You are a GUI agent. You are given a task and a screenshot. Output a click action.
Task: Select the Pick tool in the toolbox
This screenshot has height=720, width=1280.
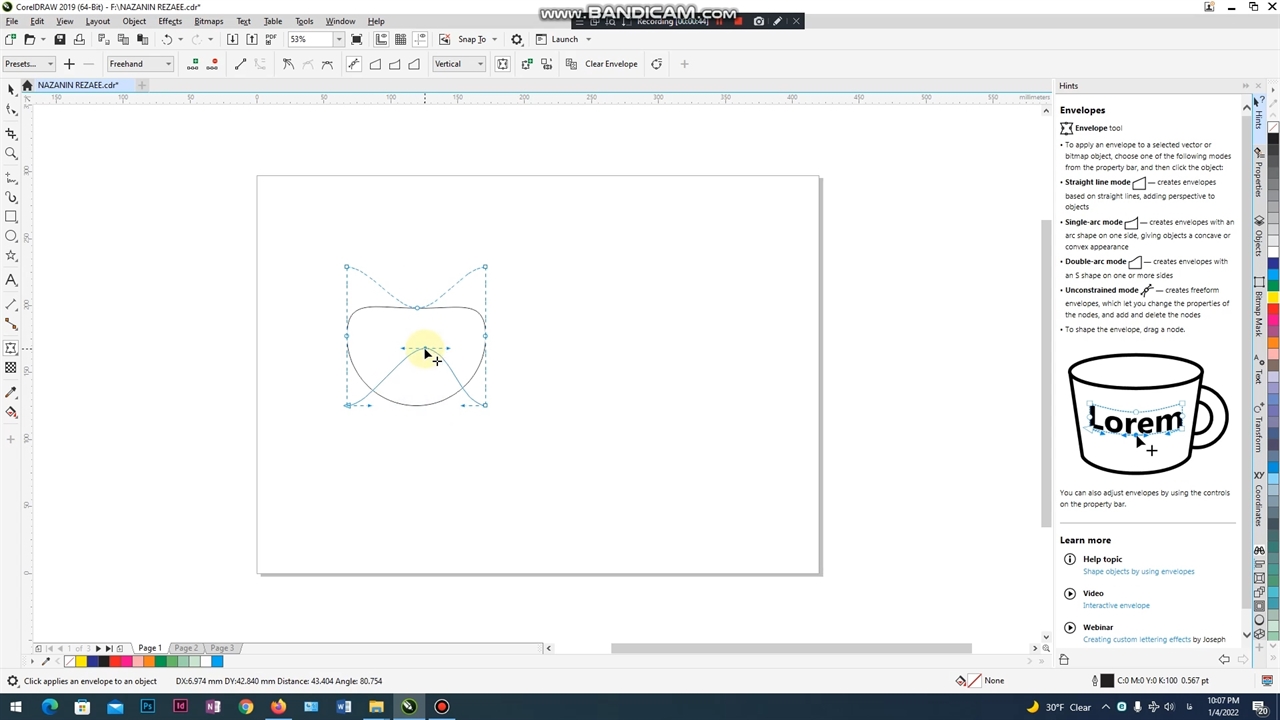click(11, 90)
